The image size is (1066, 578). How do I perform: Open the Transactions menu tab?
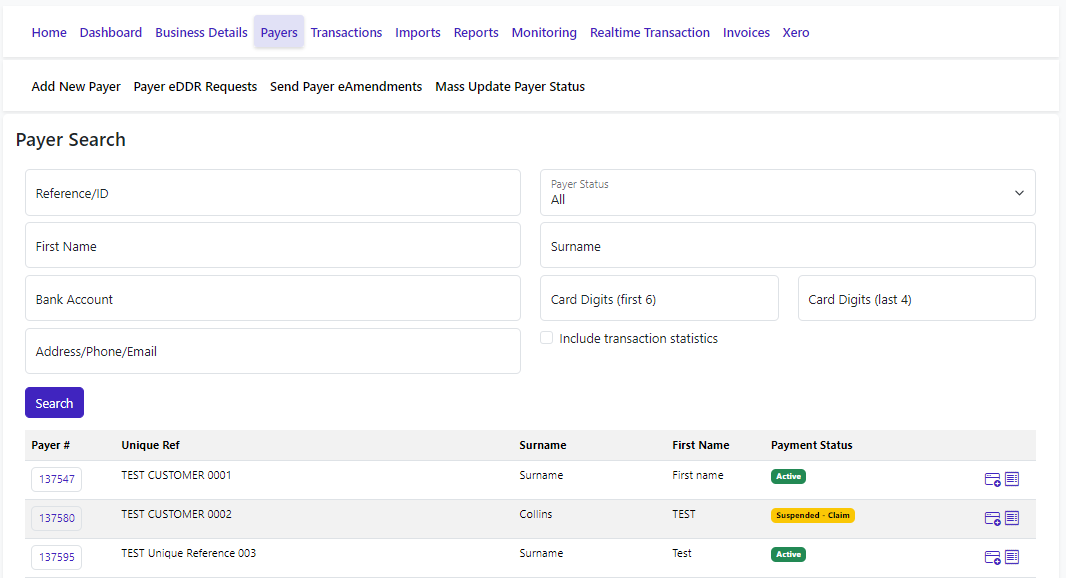346,32
